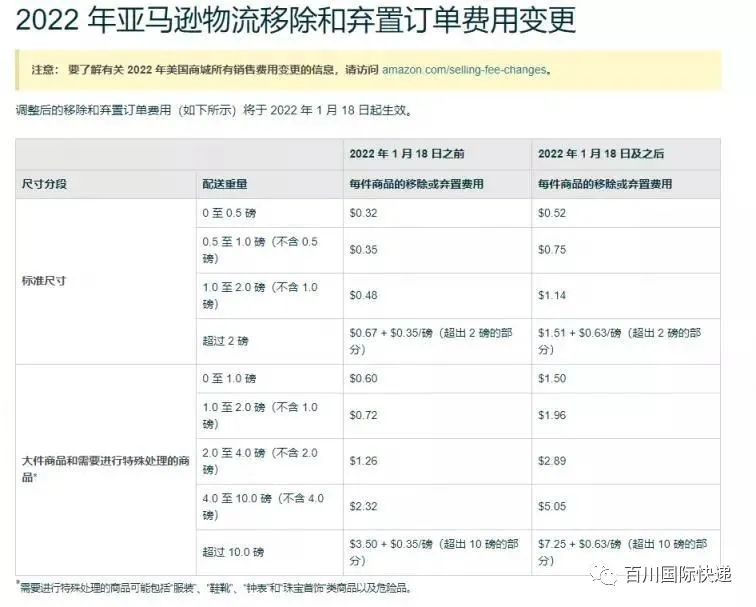Click the footnote about 需要进行特殊处理的商品
The height and width of the screenshot is (607, 756).
(x=215, y=588)
